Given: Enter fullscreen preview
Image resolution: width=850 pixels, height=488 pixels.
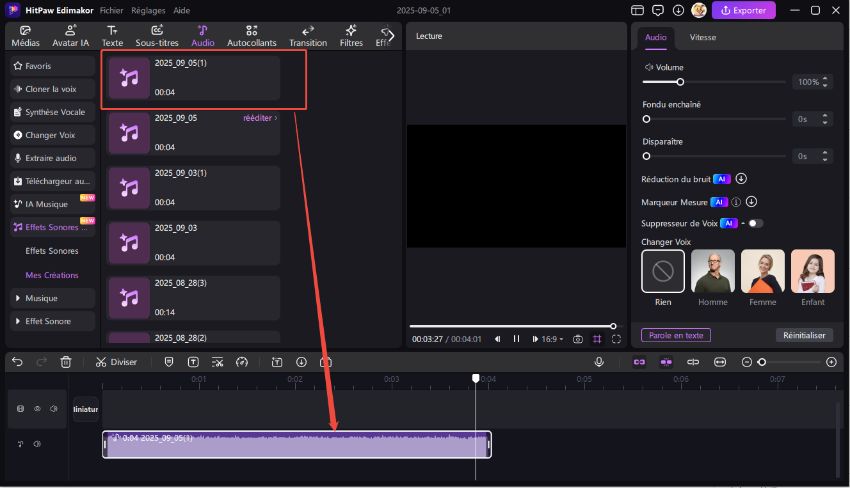Looking at the screenshot, I should coord(616,339).
